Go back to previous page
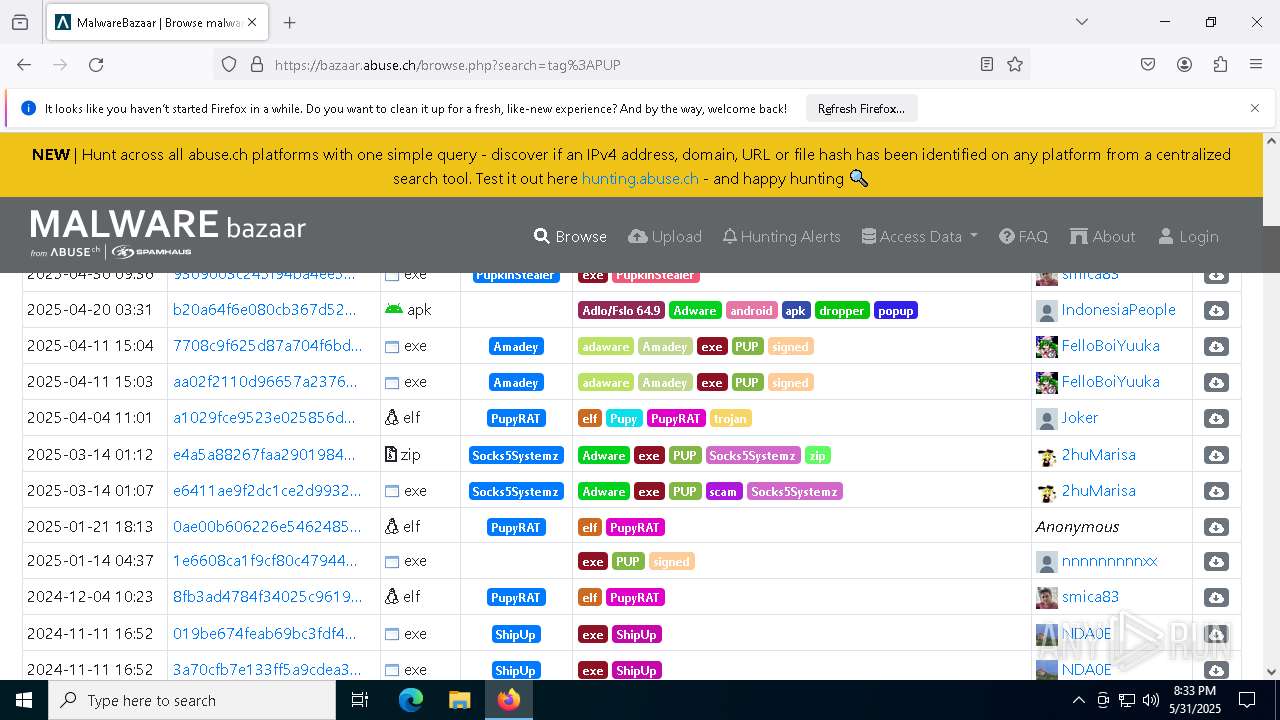Viewport: 1280px width, 720px height. pyautogui.click(x=24, y=64)
